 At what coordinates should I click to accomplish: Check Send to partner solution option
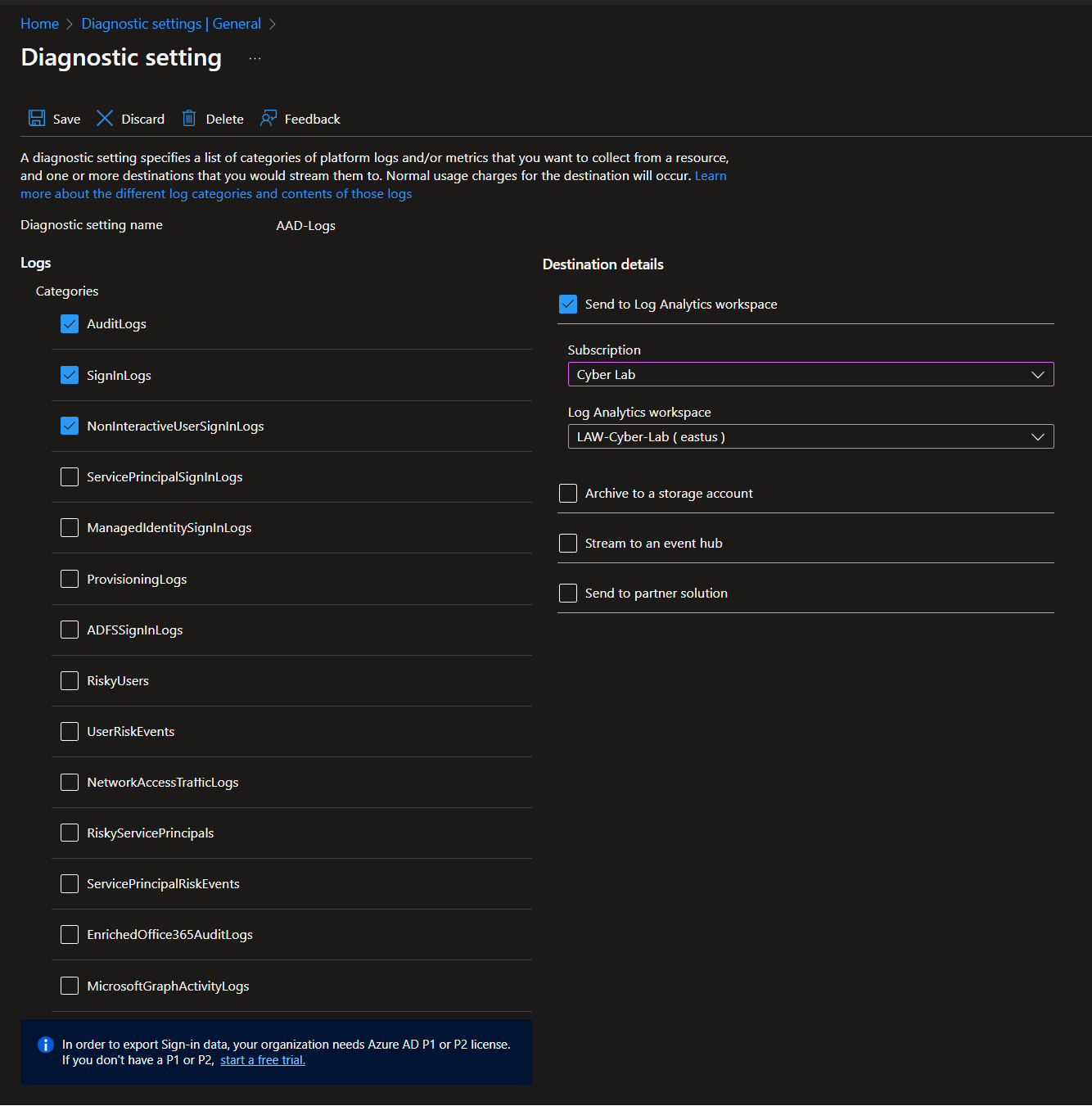[568, 593]
